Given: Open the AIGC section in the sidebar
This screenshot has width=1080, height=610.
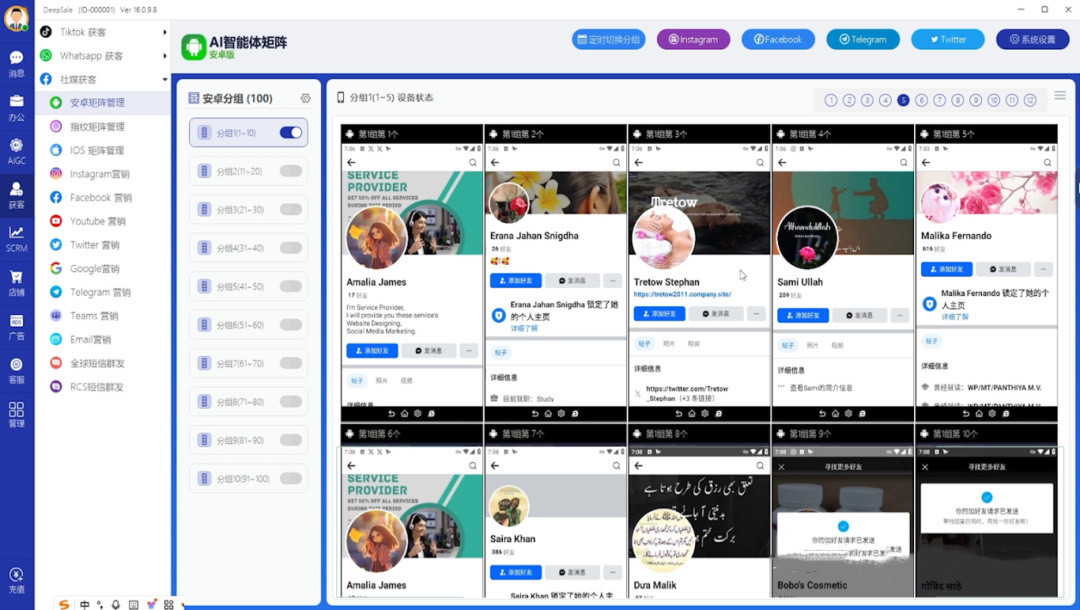Looking at the screenshot, I should click(x=16, y=150).
